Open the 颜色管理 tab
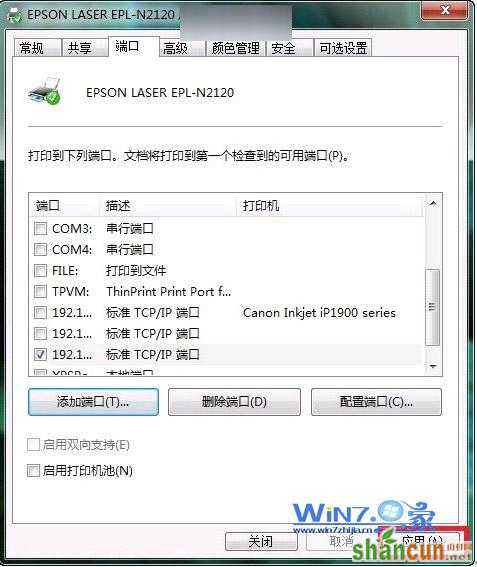 point(235,48)
